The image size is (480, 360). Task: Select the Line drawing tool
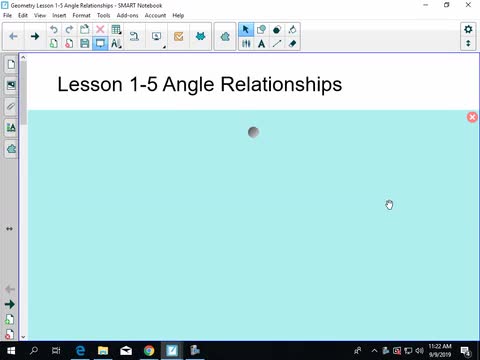[x=277, y=43]
